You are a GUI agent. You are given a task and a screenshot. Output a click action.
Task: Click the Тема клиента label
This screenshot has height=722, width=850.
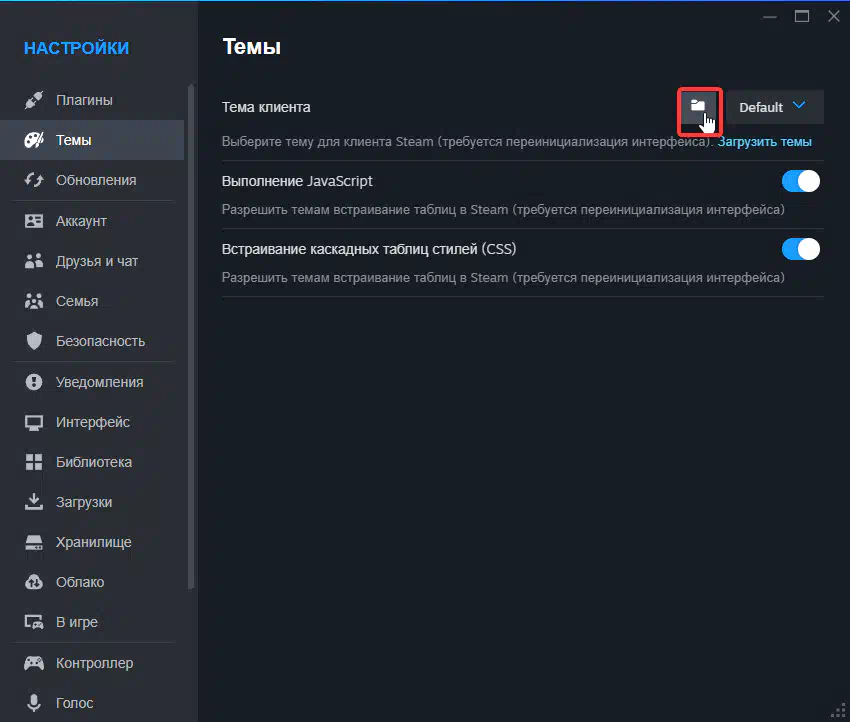click(266, 107)
